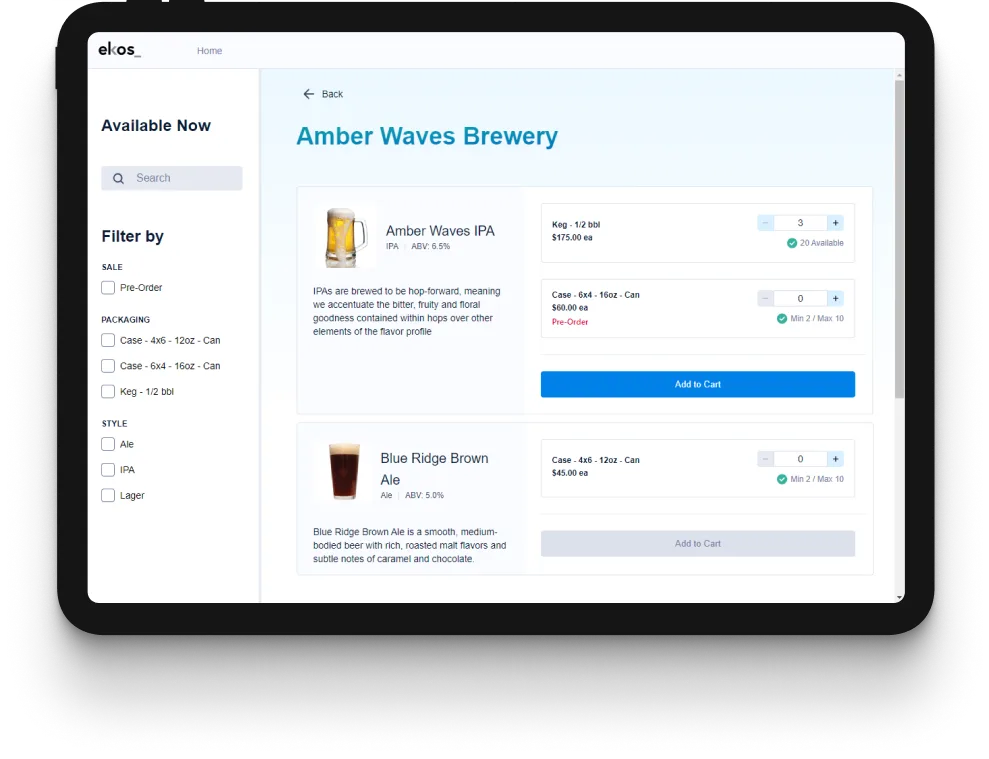Click the Case 6x4 16oz quantity field

pyautogui.click(x=800, y=298)
